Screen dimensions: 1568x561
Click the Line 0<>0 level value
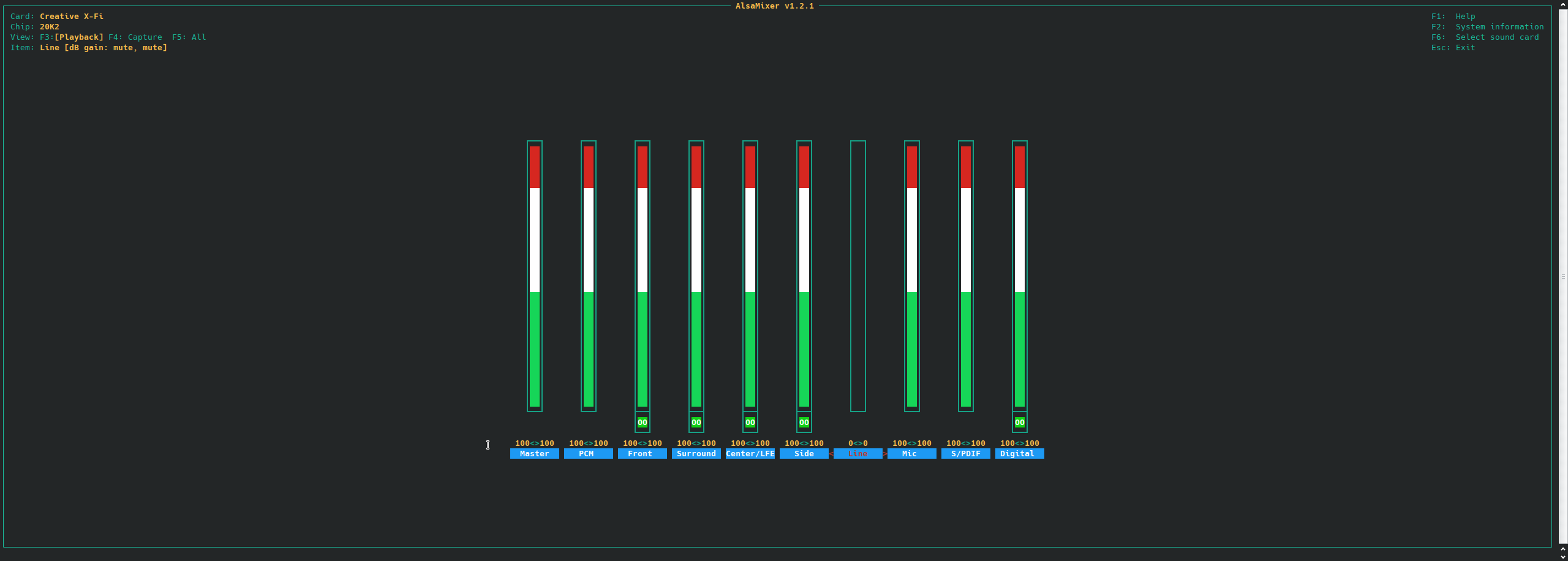tap(858, 443)
